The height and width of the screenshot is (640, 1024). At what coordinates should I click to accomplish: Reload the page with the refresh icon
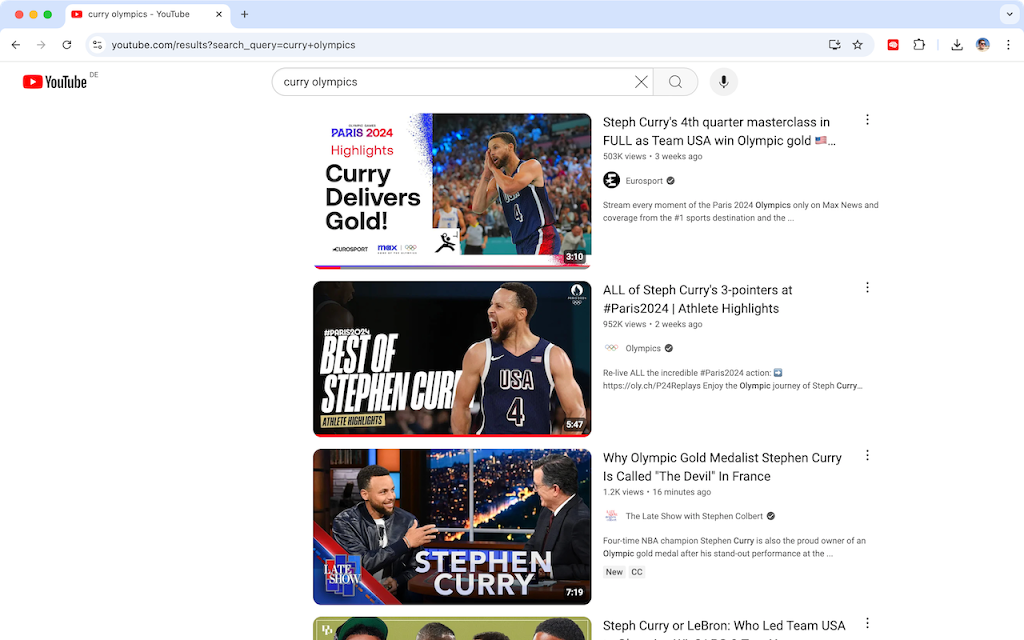(67, 44)
